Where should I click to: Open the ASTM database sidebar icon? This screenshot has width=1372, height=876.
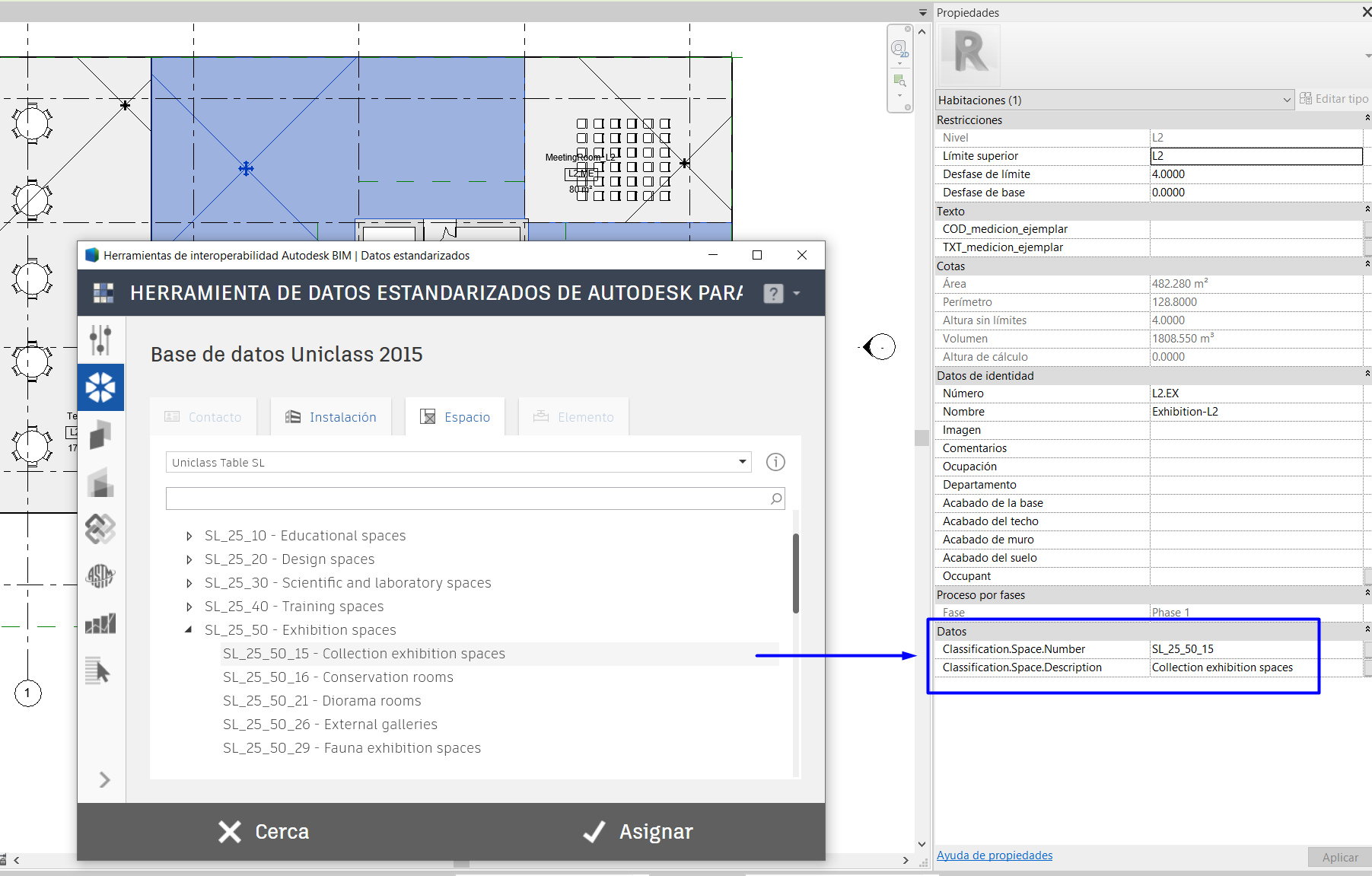point(100,576)
